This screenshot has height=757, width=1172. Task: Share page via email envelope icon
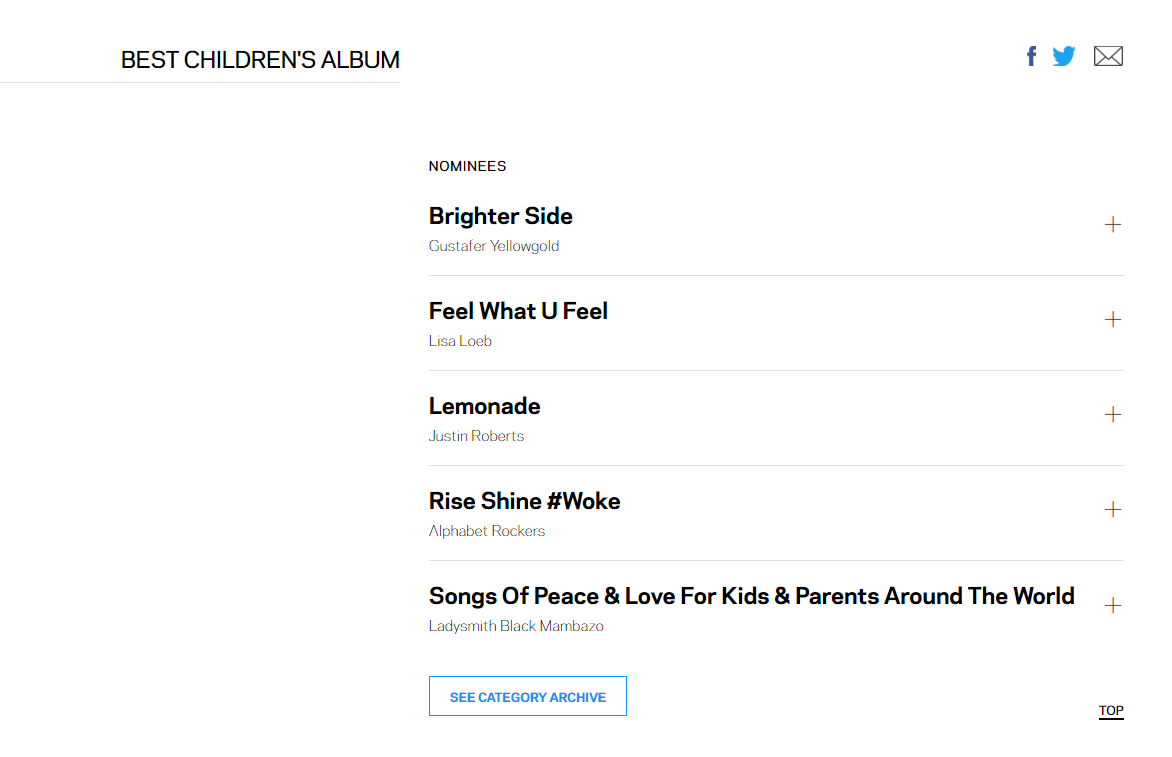click(x=1108, y=56)
